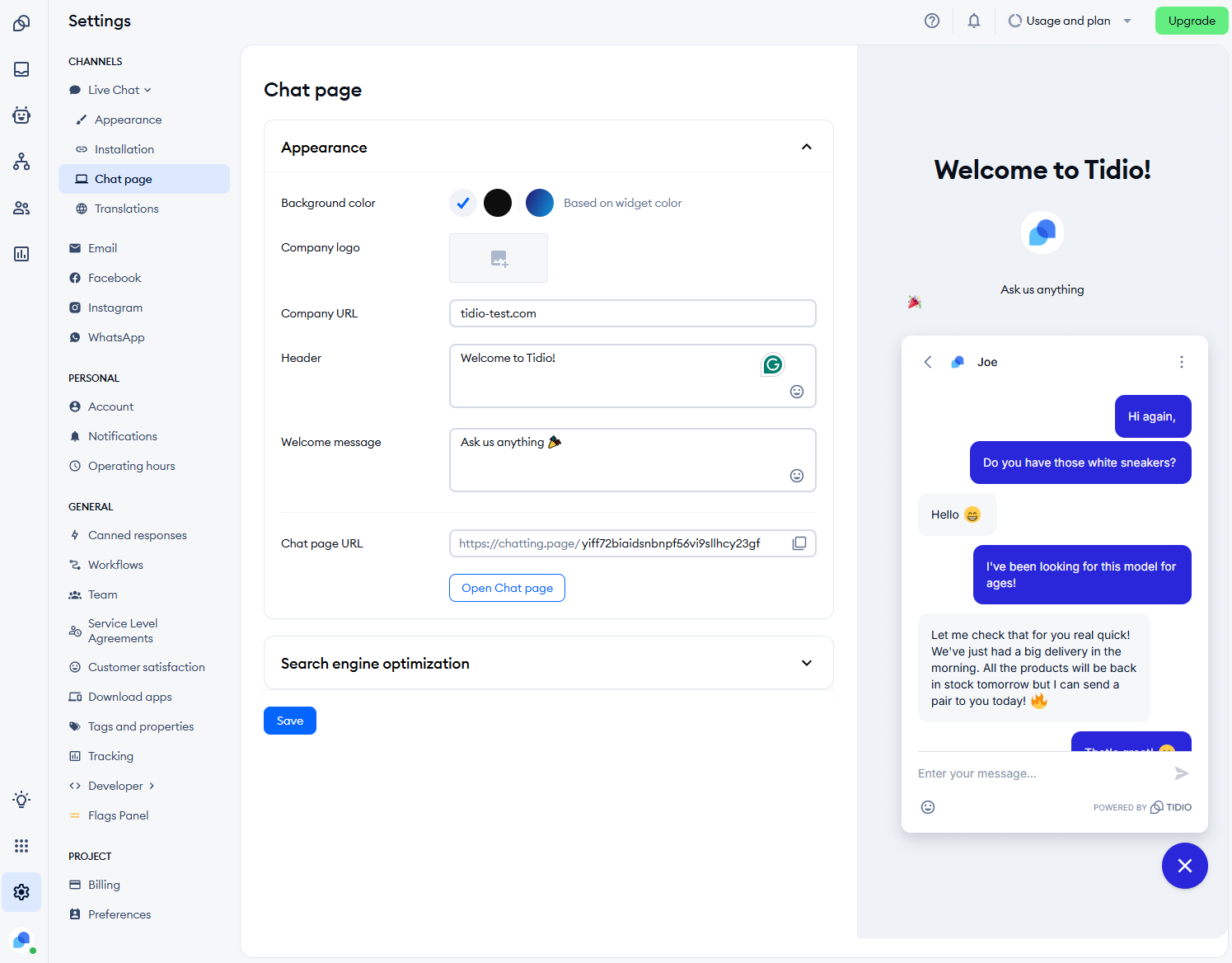
Task: Open the operator avatar status icon
Action: pyautogui.click(x=23, y=941)
